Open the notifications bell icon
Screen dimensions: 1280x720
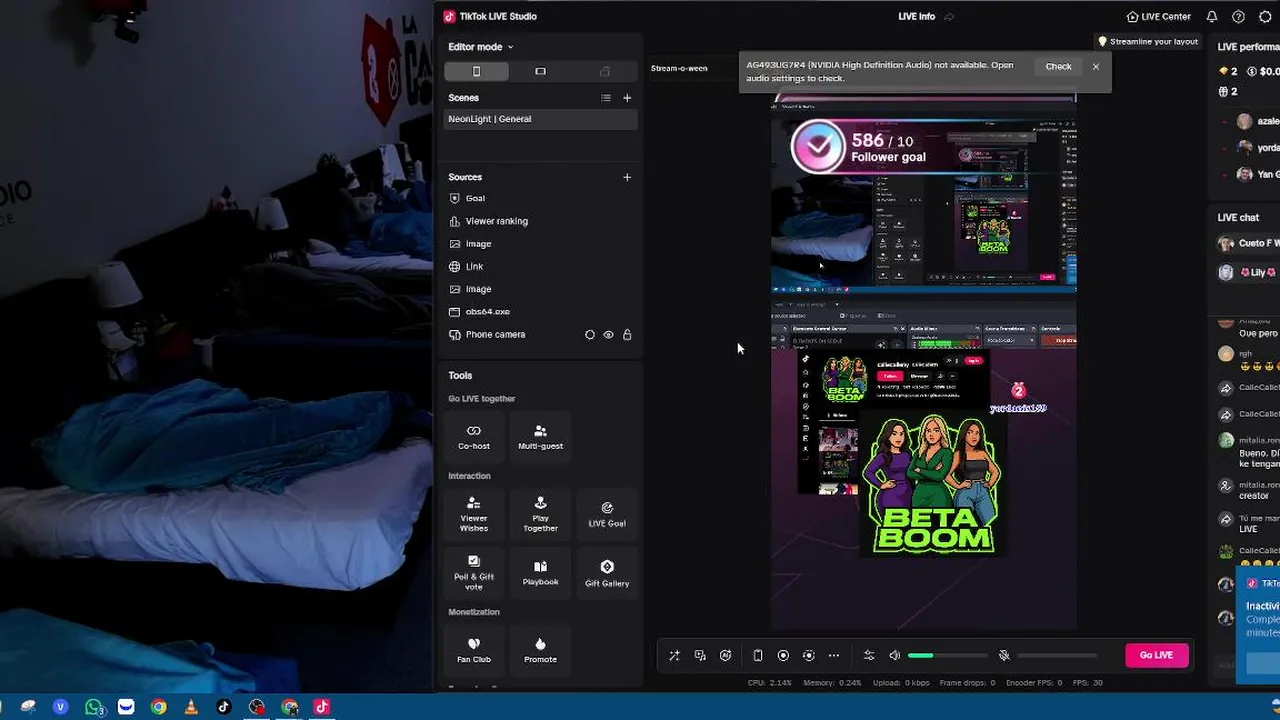[x=1212, y=16]
